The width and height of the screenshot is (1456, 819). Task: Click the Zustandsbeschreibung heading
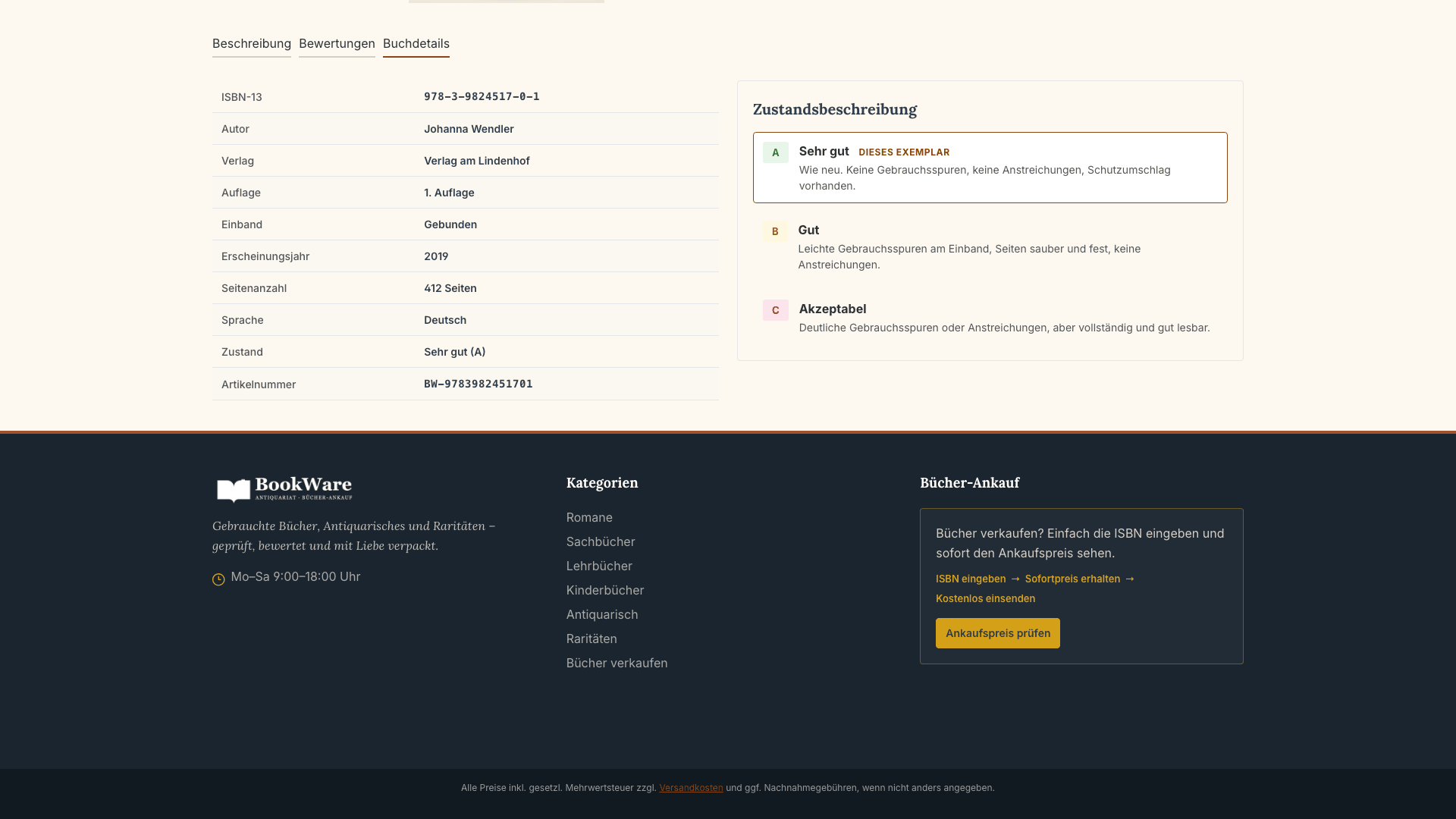coord(835,109)
